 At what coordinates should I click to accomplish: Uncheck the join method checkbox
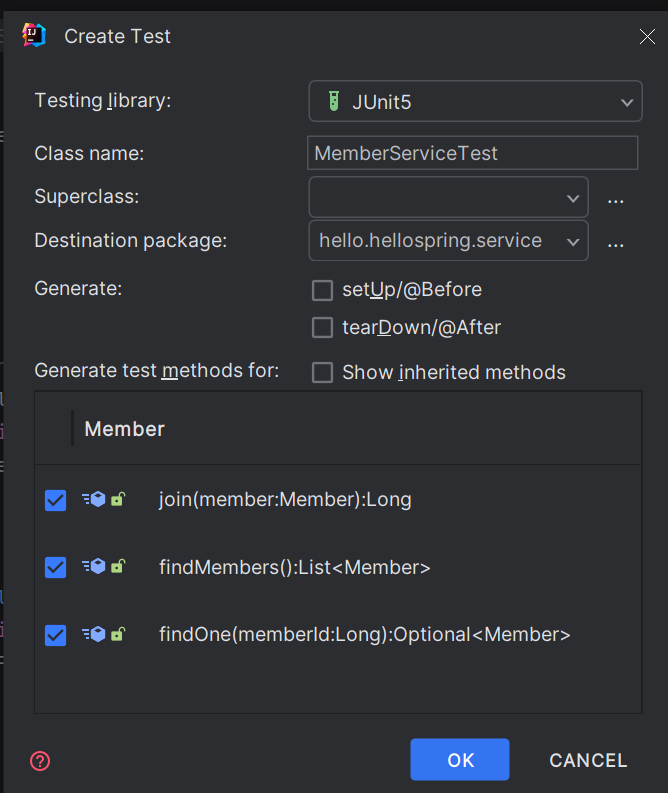56,500
